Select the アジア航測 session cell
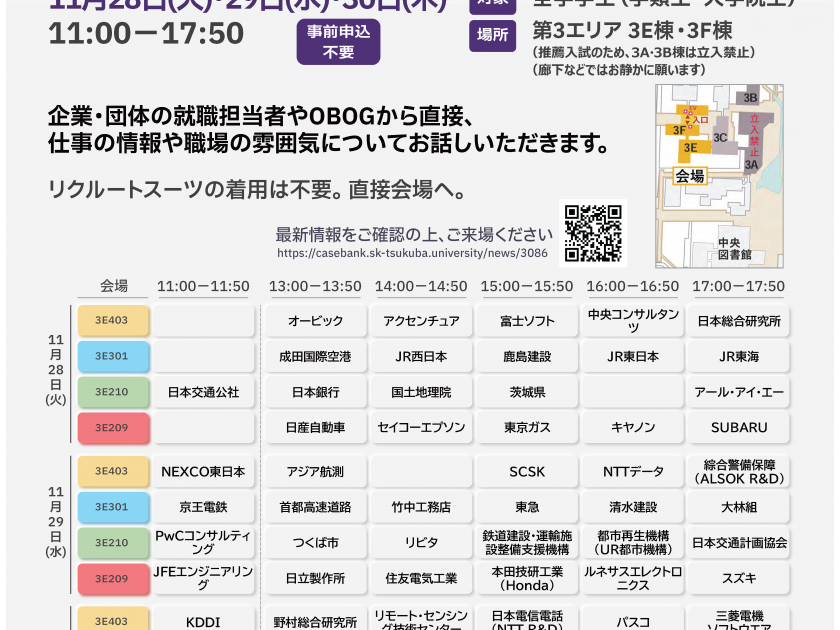The image size is (840, 630). (x=316, y=471)
